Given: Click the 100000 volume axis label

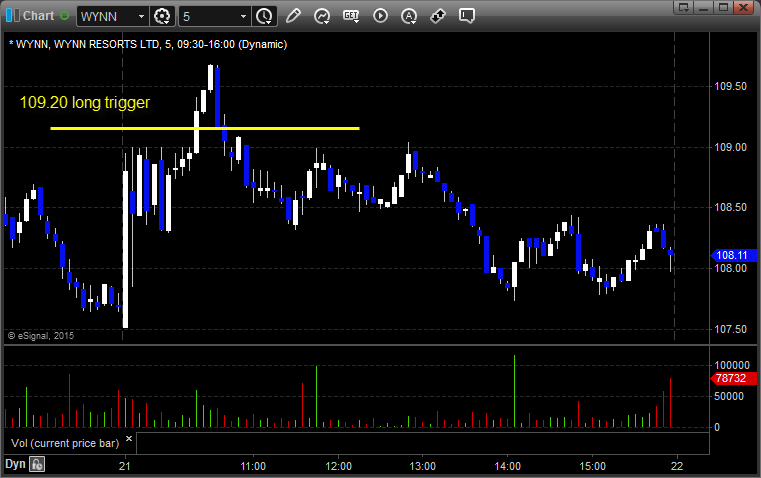Looking at the screenshot, I should point(732,365).
